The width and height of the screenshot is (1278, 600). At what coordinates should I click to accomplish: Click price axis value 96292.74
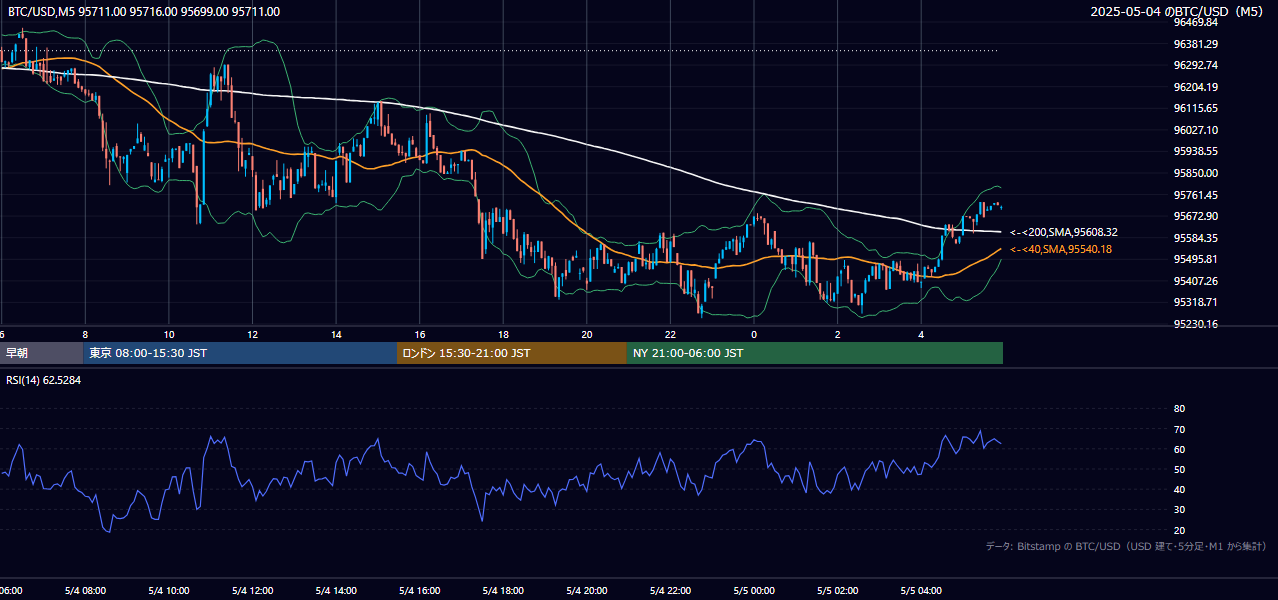1196,65
